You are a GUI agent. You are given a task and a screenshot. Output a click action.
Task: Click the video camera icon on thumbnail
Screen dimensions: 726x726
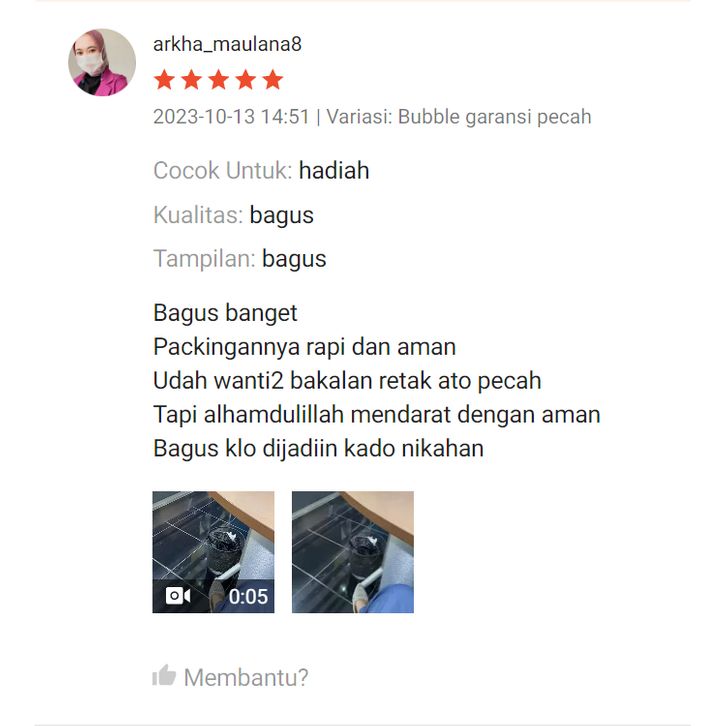[178, 595]
